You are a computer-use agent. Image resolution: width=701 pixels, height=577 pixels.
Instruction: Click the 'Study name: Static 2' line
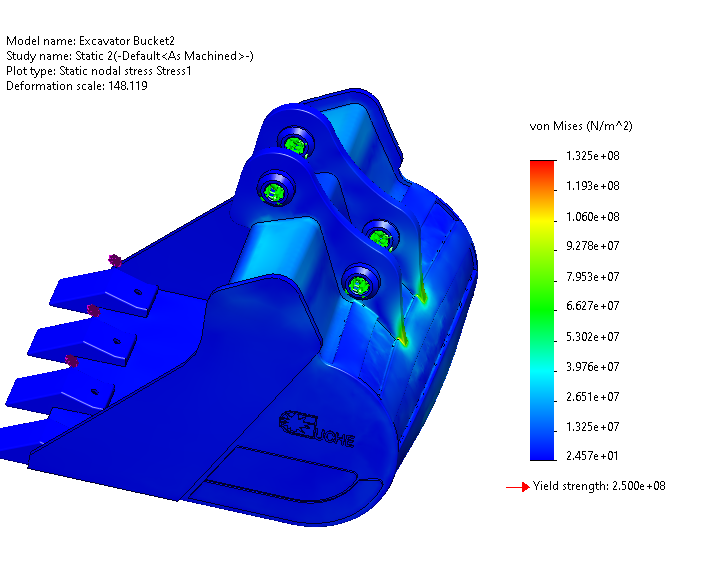pyautogui.click(x=130, y=56)
